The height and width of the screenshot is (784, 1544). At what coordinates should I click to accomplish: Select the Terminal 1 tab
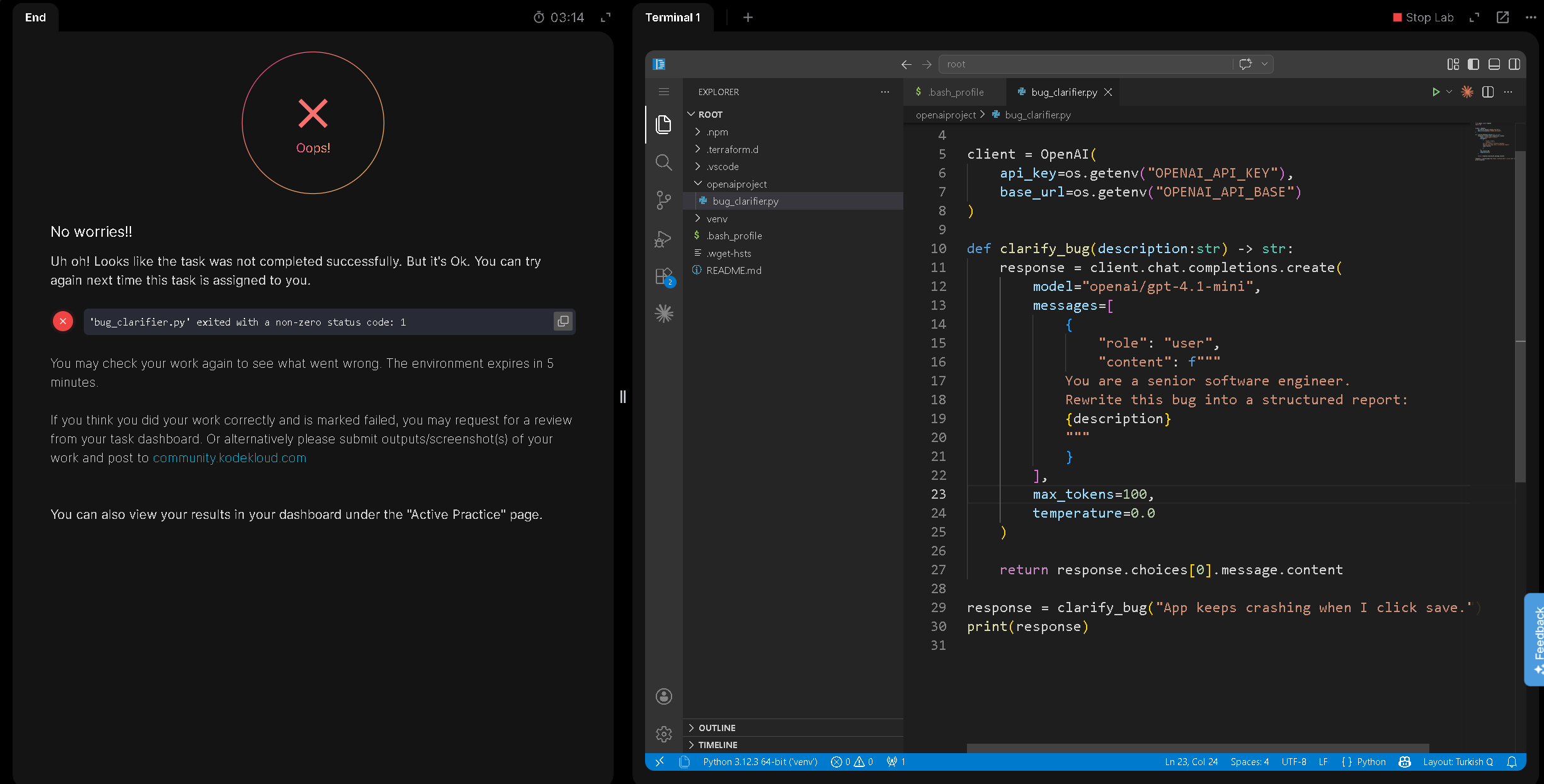672,18
